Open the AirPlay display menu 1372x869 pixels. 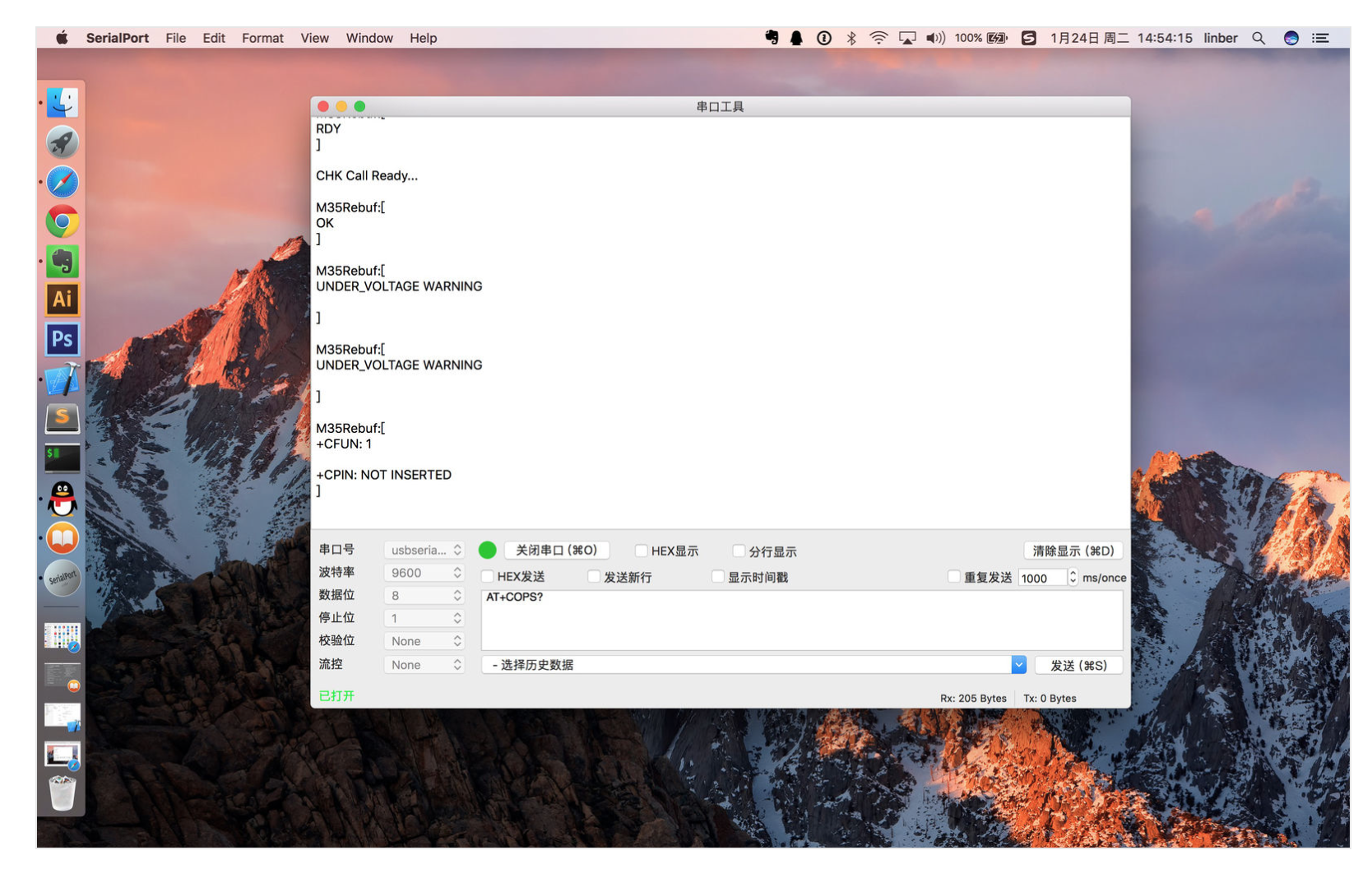click(x=907, y=38)
